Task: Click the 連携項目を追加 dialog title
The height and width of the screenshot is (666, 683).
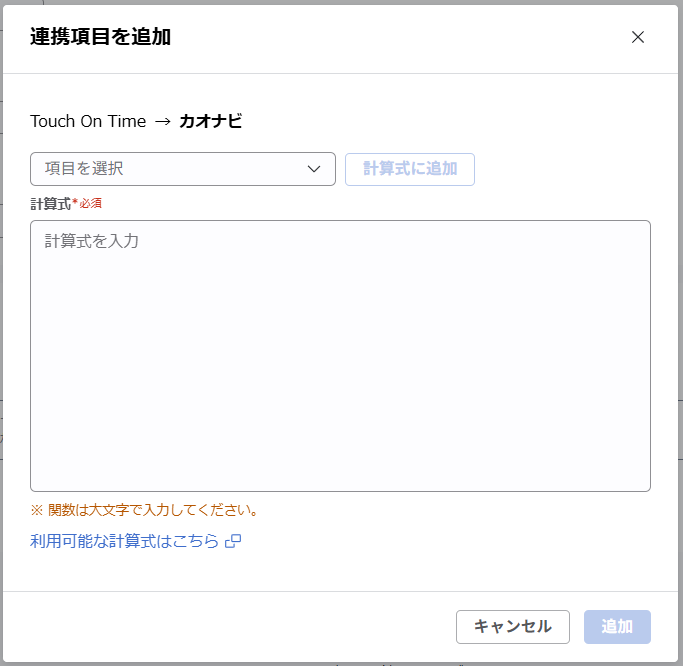Action: pyautogui.click(x=100, y=36)
